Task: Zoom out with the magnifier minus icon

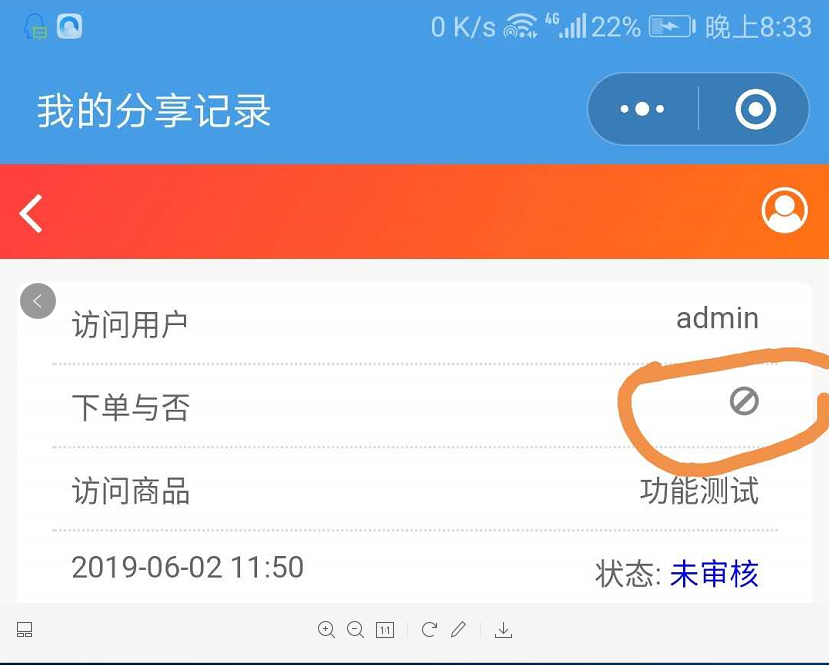Action: click(355, 630)
